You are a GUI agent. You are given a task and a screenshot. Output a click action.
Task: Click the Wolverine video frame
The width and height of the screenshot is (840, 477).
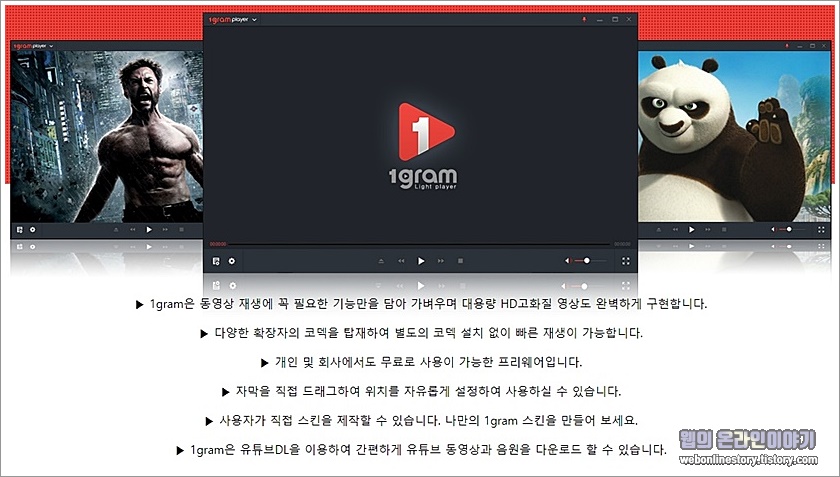coord(107,137)
